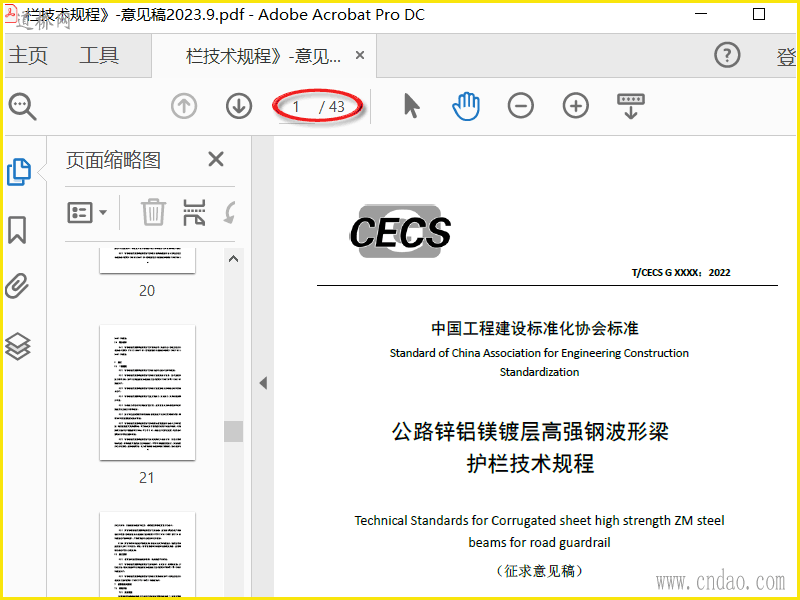Delete selected page with trash icon
The image size is (800, 600).
(x=153, y=212)
